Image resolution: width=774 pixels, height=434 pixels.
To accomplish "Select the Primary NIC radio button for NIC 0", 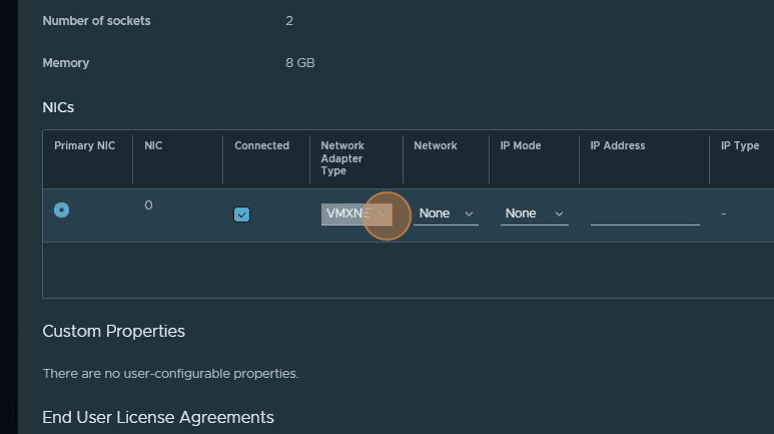I will pyautogui.click(x=62, y=210).
